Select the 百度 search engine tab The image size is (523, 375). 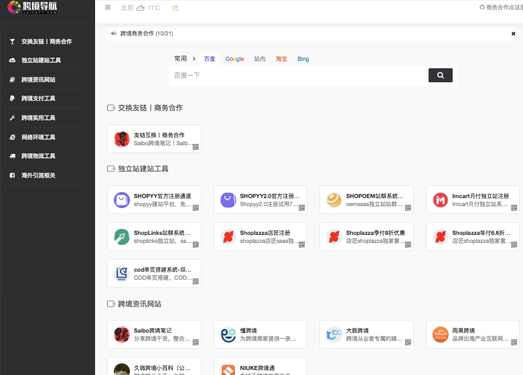[x=209, y=59]
